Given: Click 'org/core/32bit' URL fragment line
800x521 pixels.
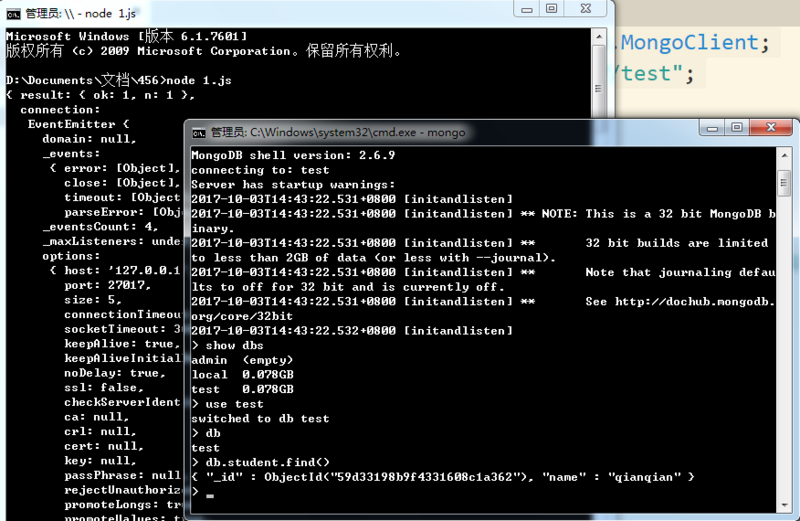Looking at the screenshot, I should coord(242,316).
